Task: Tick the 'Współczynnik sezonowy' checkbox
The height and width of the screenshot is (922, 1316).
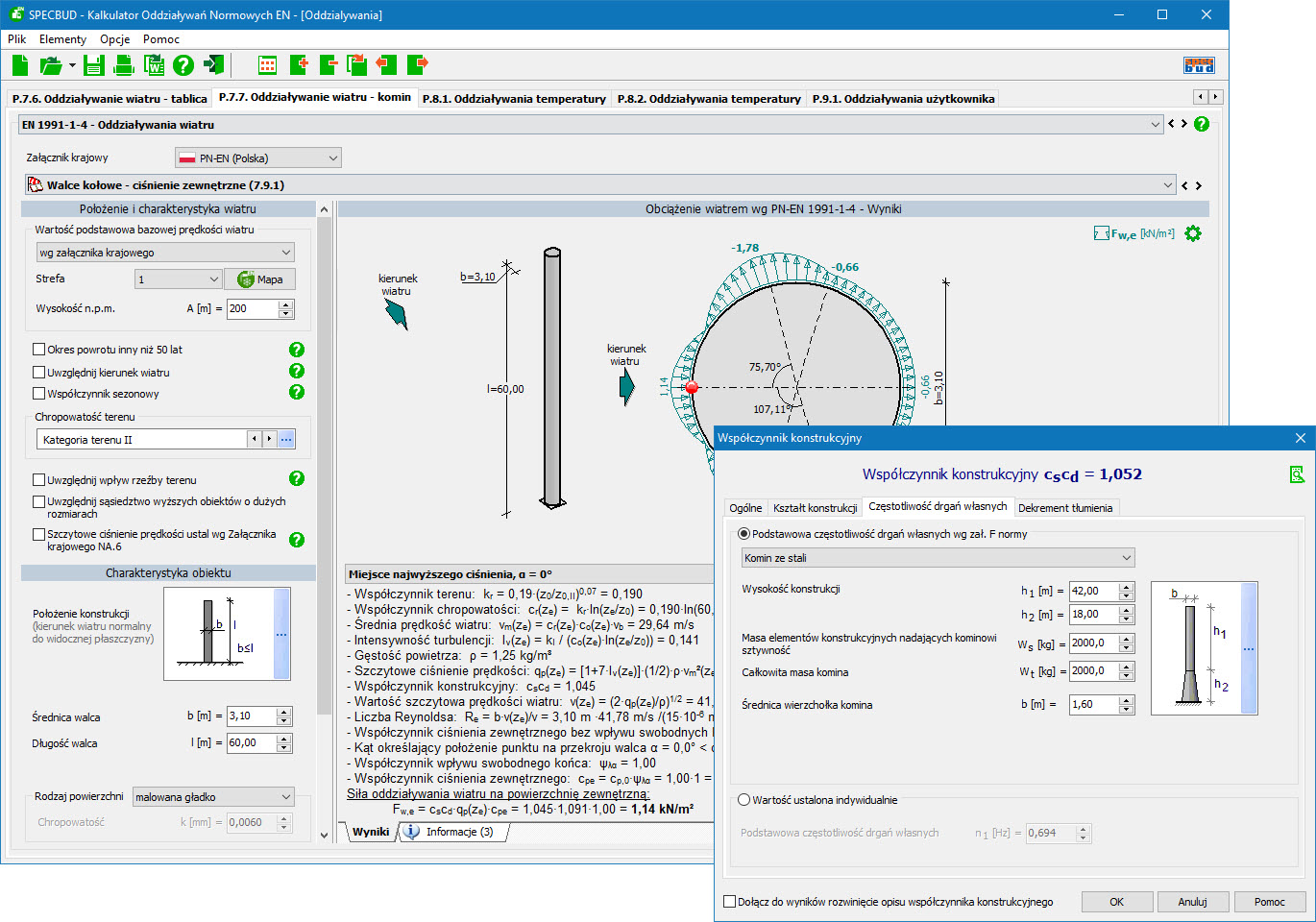Action: click(39, 394)
